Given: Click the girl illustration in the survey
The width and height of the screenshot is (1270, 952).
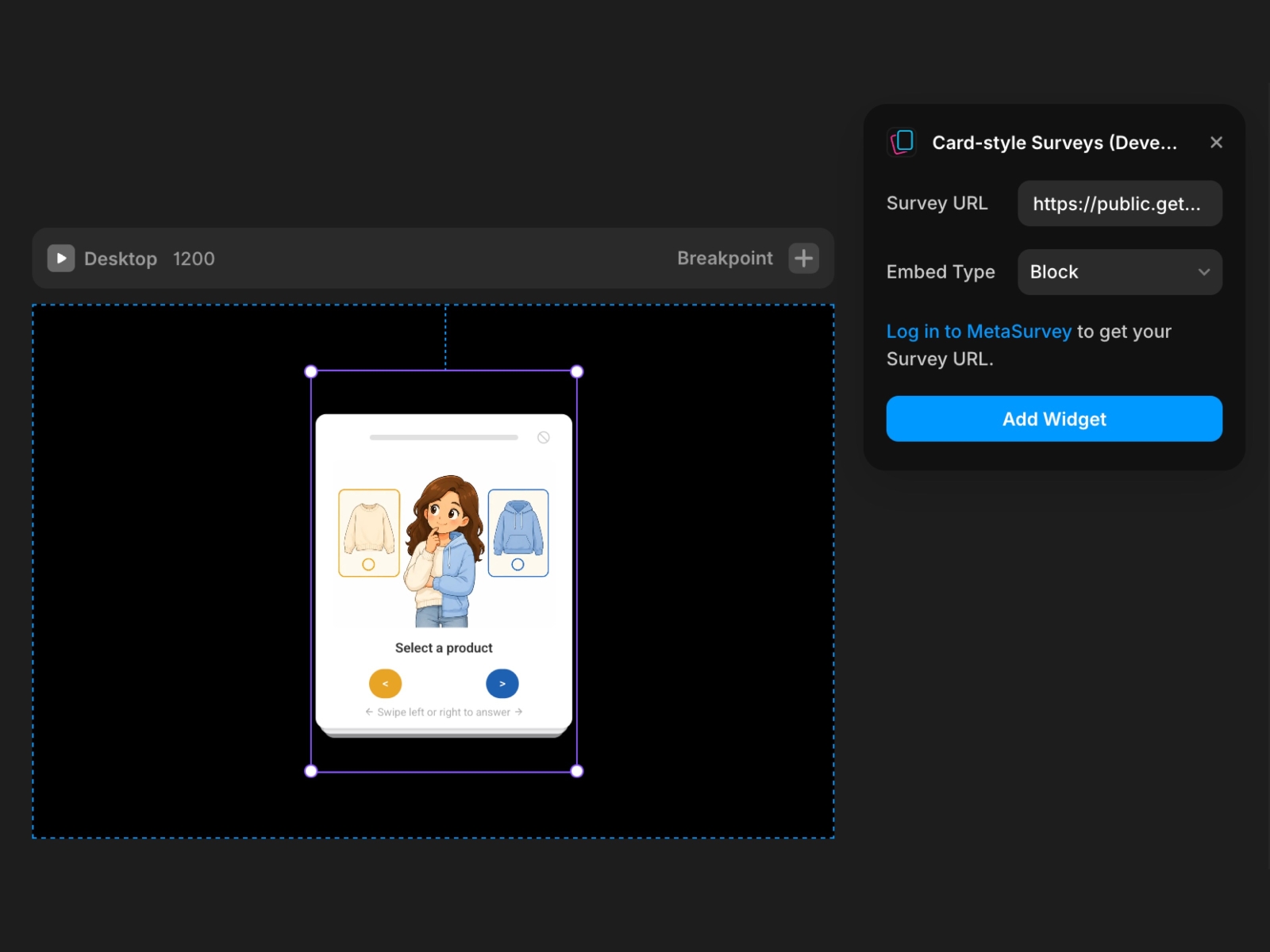Looking at the screenshot, I should 444,551.
